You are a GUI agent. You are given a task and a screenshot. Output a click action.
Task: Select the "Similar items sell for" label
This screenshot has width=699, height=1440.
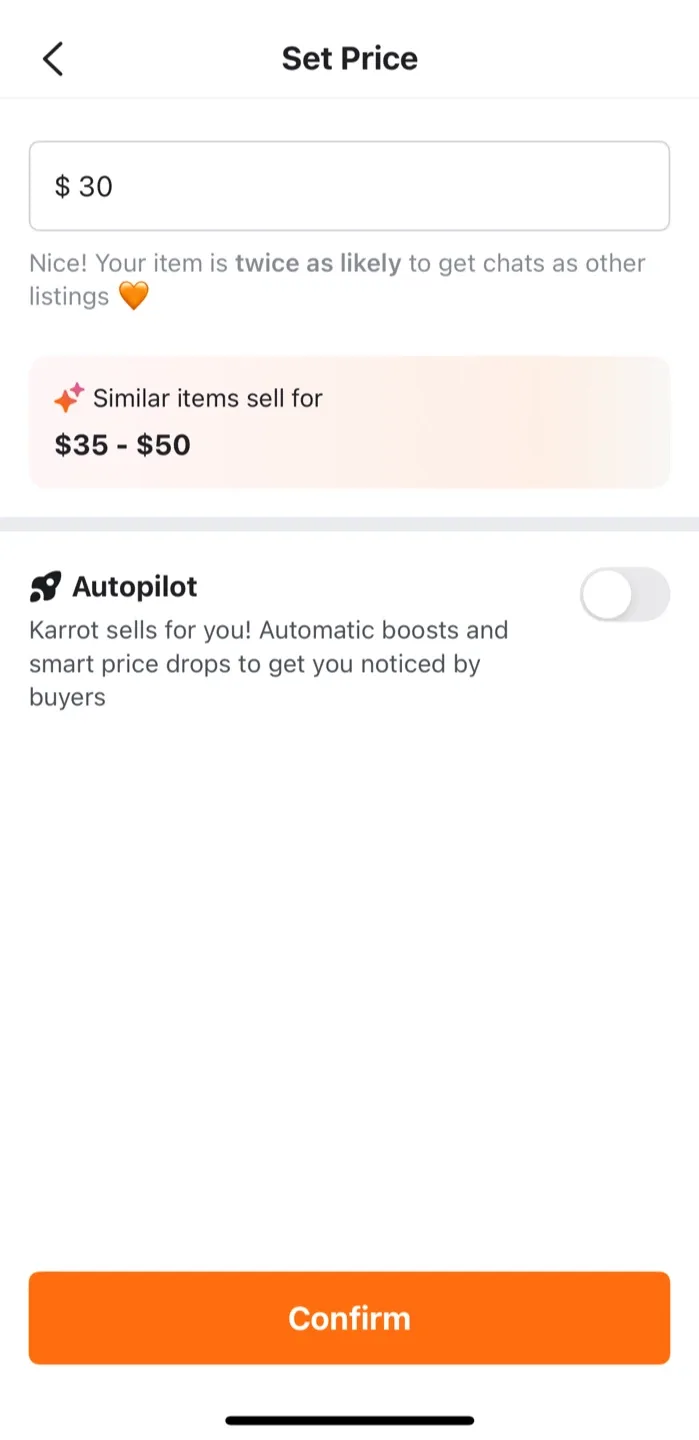tap(208, 398)
